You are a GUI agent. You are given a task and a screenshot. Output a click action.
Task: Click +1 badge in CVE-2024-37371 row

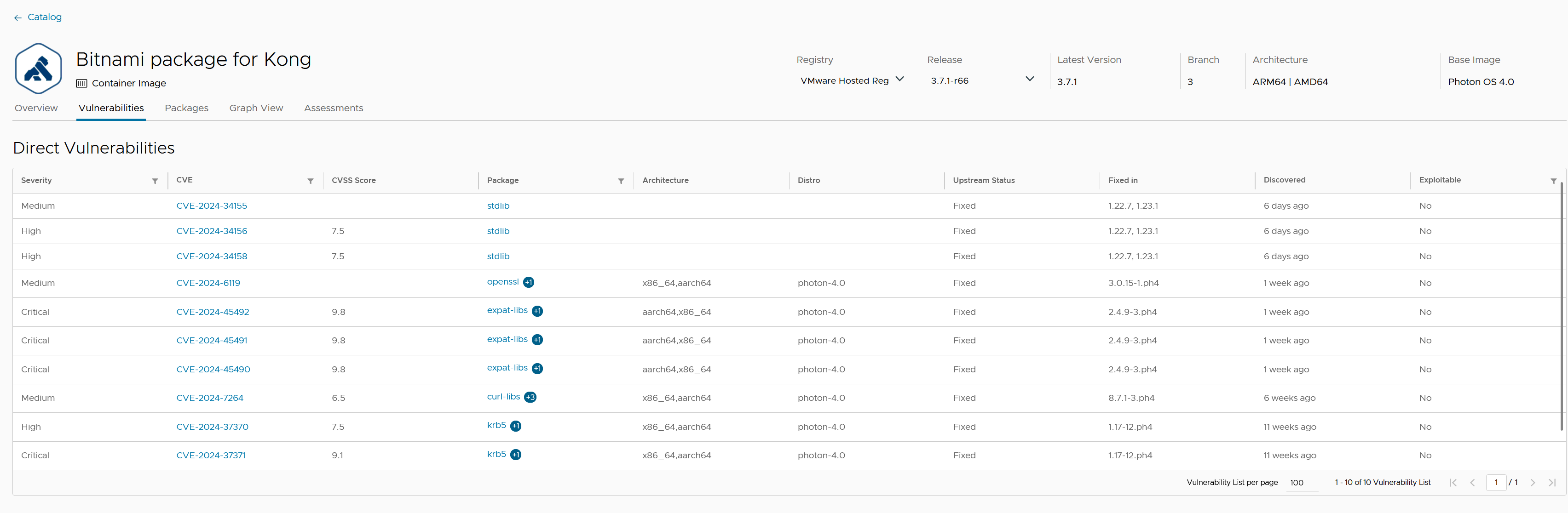516,455
